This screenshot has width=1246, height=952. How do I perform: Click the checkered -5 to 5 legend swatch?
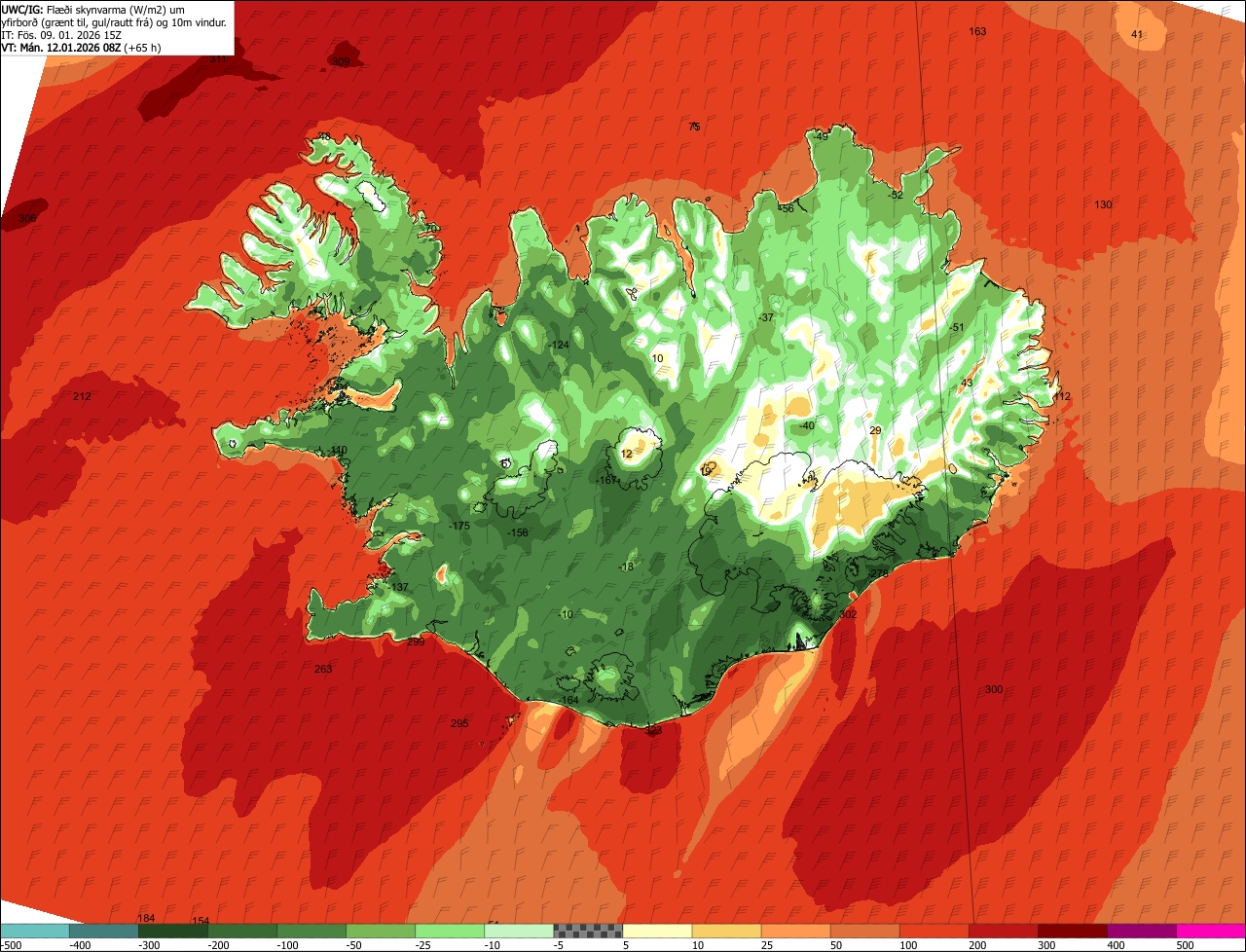587,930
